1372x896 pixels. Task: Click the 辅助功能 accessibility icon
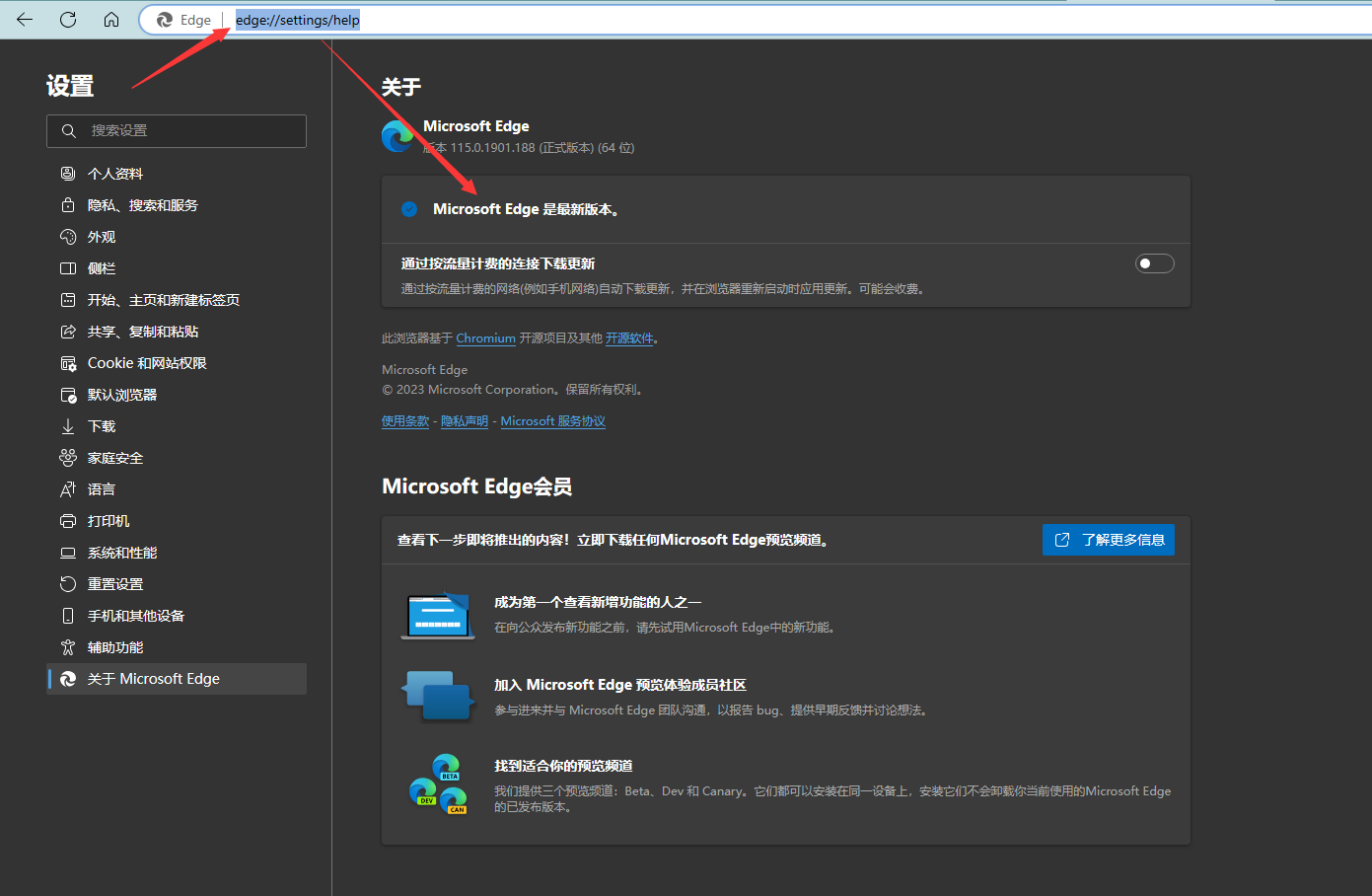pyautogui.click(x=68, y=647)
